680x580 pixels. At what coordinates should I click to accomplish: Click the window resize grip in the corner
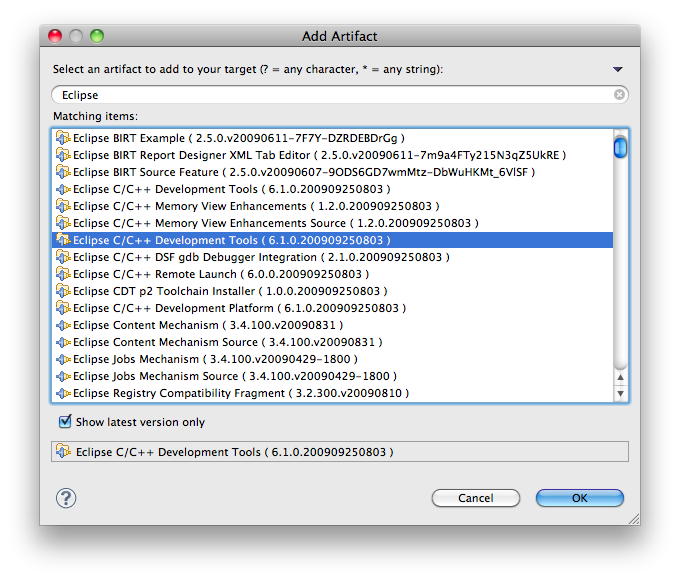point(634,519)
